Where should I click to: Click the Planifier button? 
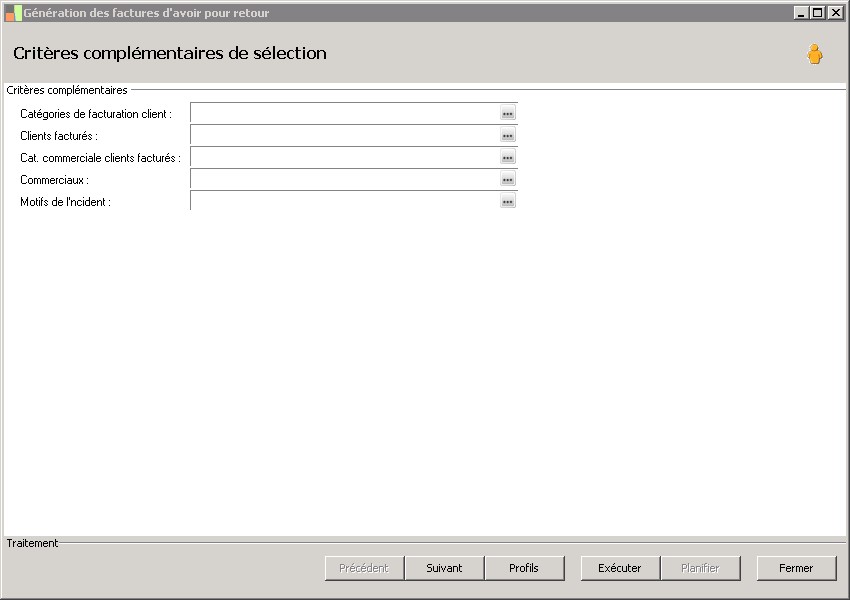(x=700, y=568)
